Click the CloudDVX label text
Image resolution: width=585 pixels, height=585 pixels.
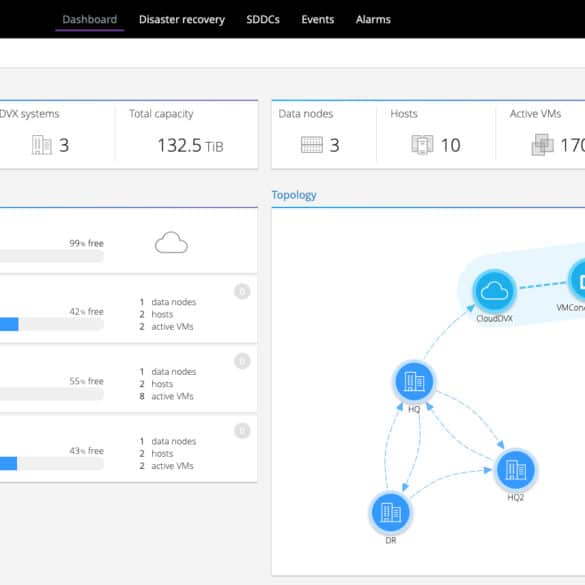click(x=494, y=318)
